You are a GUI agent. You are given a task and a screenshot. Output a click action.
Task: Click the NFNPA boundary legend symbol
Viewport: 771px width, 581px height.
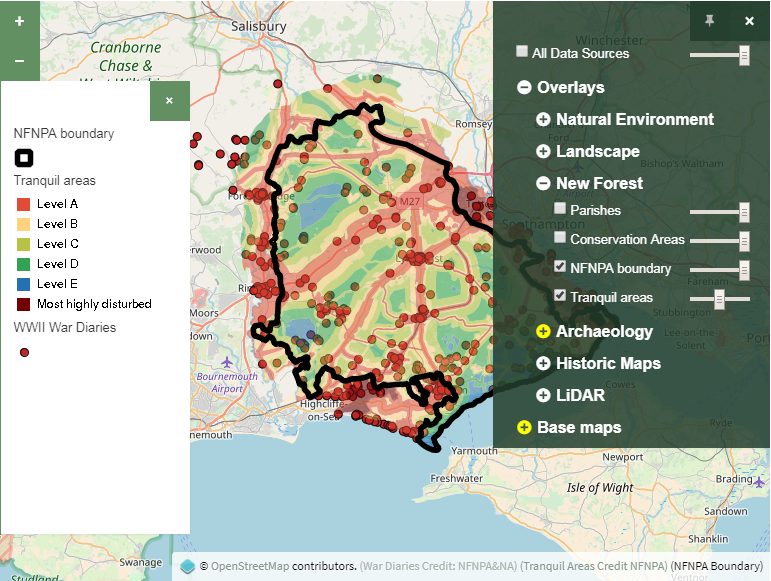(x=23, y=157)
